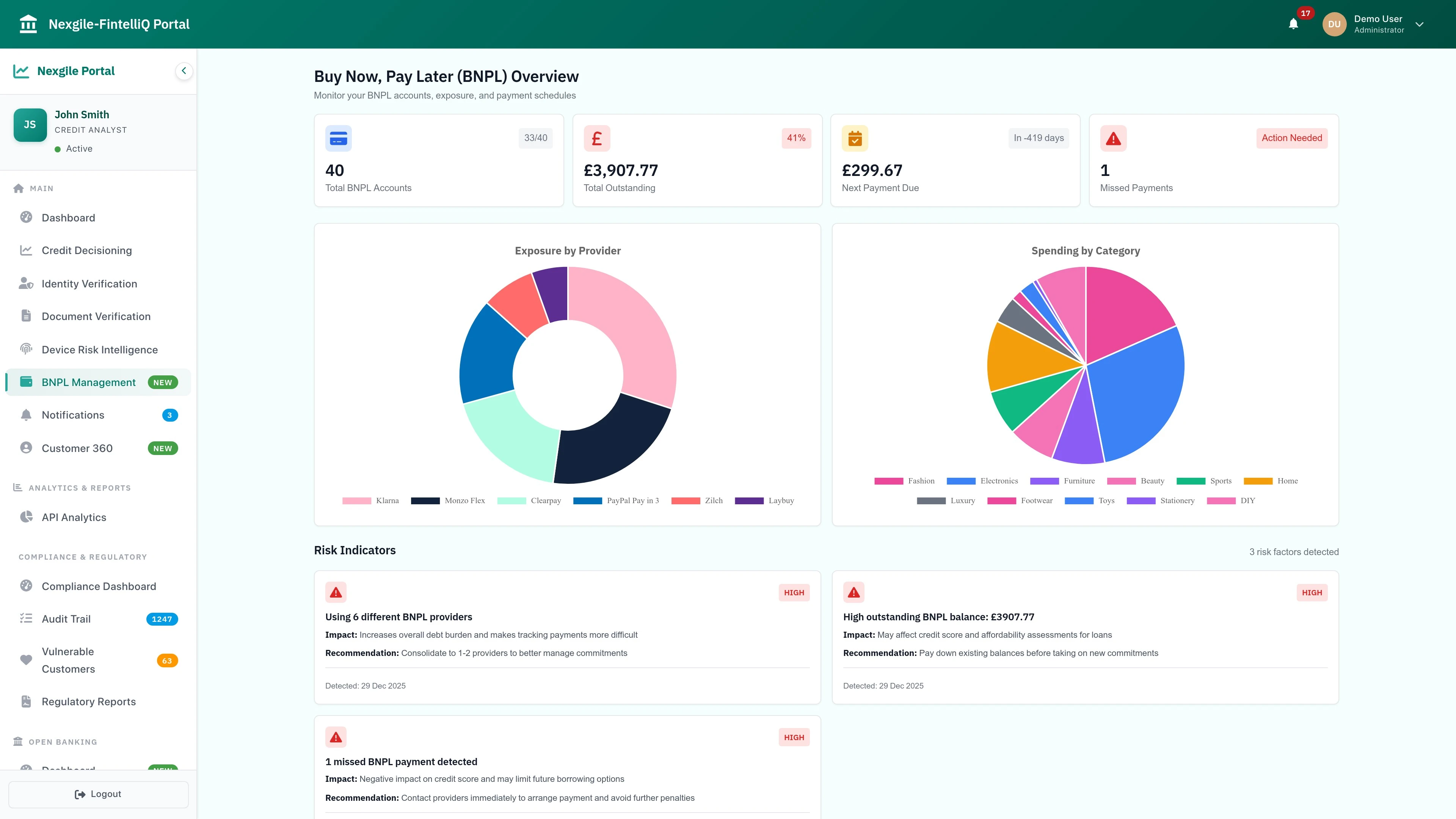
Task: Switch to BNPL Management
Action: (x=88, y=382)
